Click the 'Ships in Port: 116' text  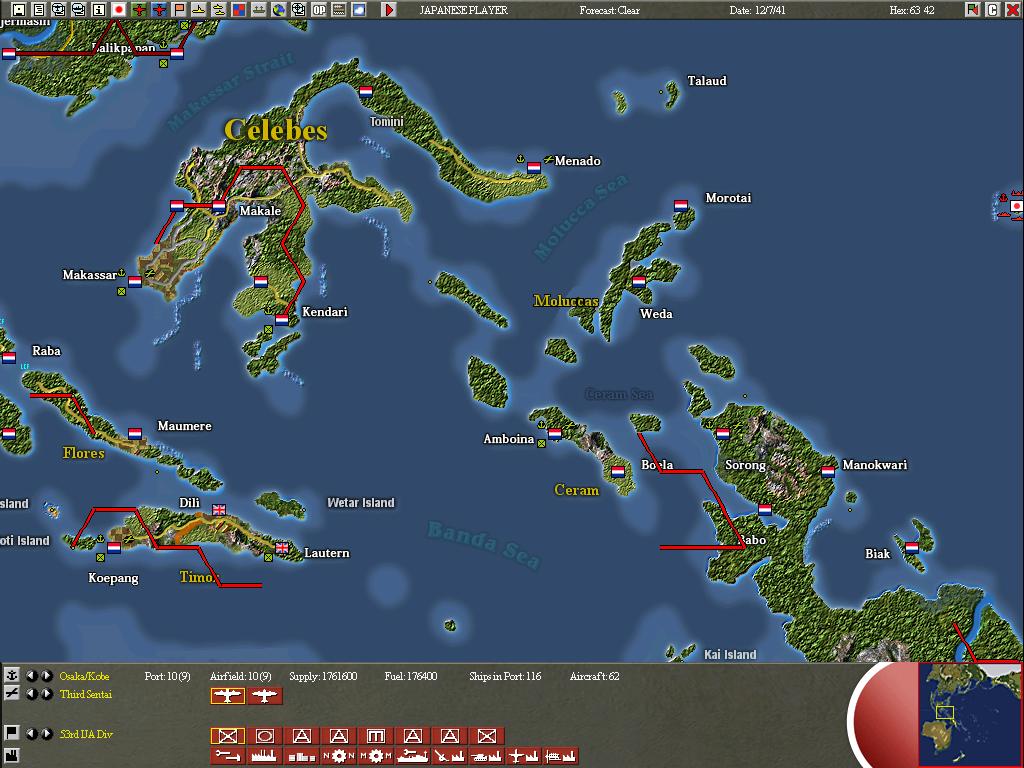[505, 676]
